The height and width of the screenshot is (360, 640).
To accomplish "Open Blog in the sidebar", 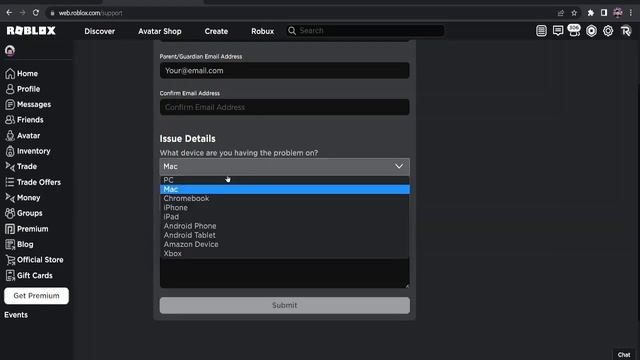I will (20, 244).
